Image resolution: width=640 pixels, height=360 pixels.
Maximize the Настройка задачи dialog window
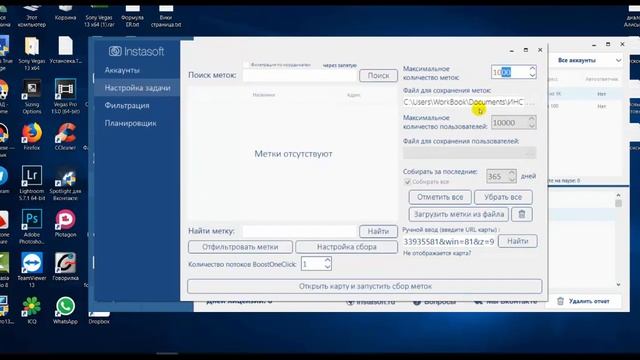[x=526, y=50]
